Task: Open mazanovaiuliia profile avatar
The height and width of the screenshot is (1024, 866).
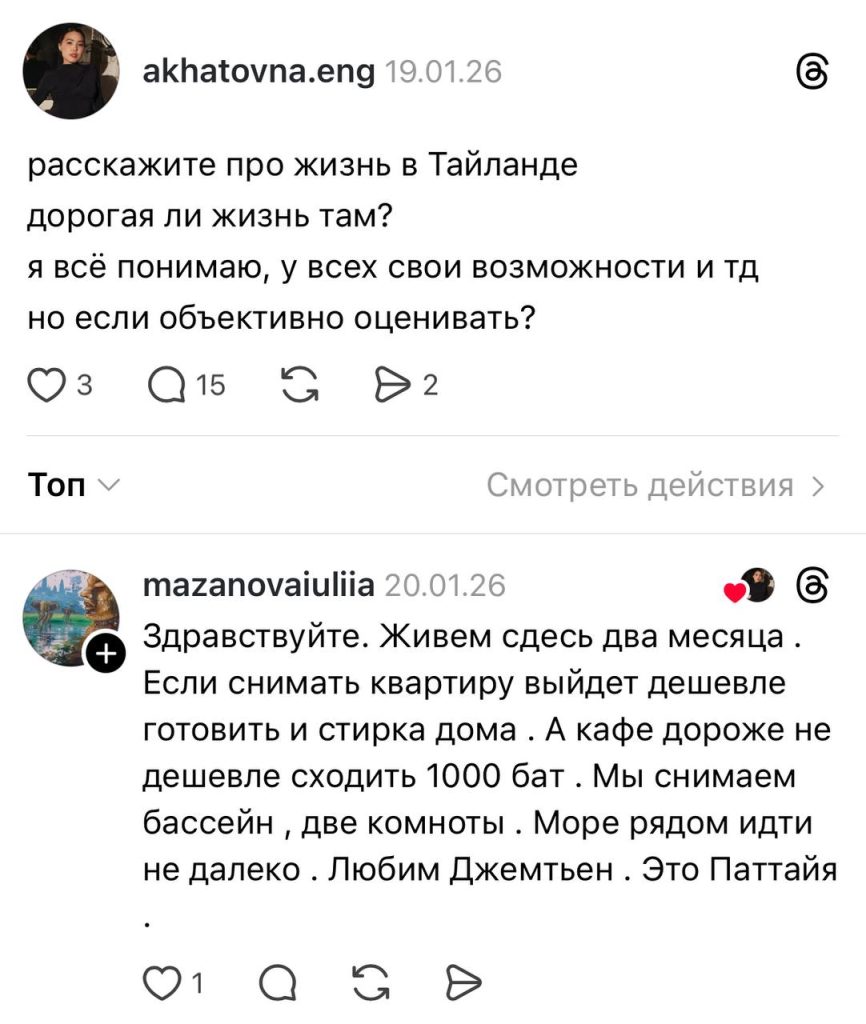Action: (x=70, y=618)
